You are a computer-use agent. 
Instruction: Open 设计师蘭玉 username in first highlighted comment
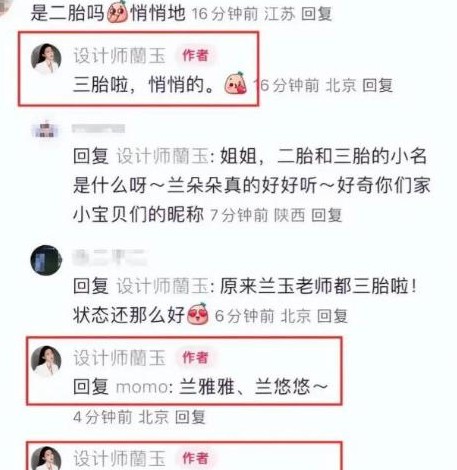pos(120,55)
